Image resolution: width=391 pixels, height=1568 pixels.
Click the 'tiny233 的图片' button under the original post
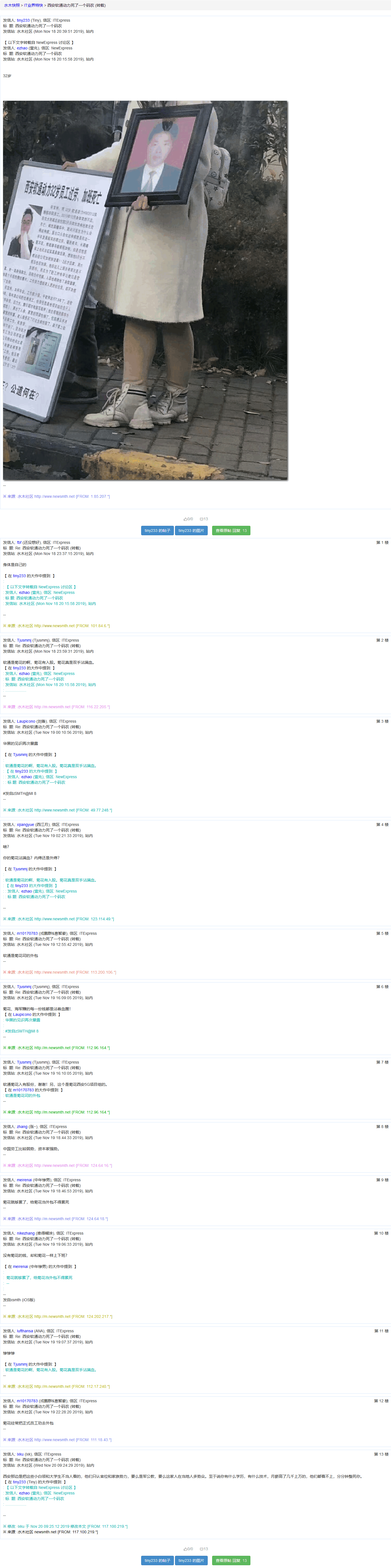click(x=192, y=531)
